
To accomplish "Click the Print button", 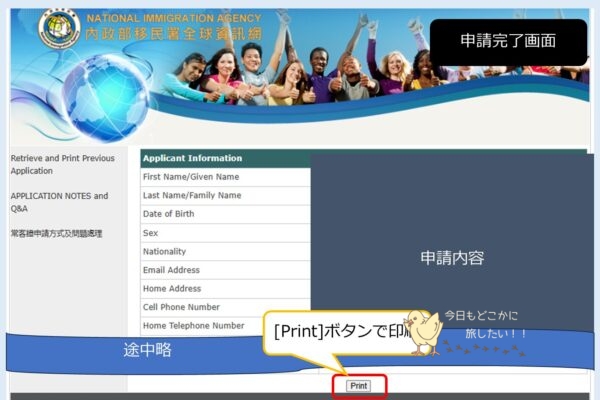I will (x=359, y=386).
